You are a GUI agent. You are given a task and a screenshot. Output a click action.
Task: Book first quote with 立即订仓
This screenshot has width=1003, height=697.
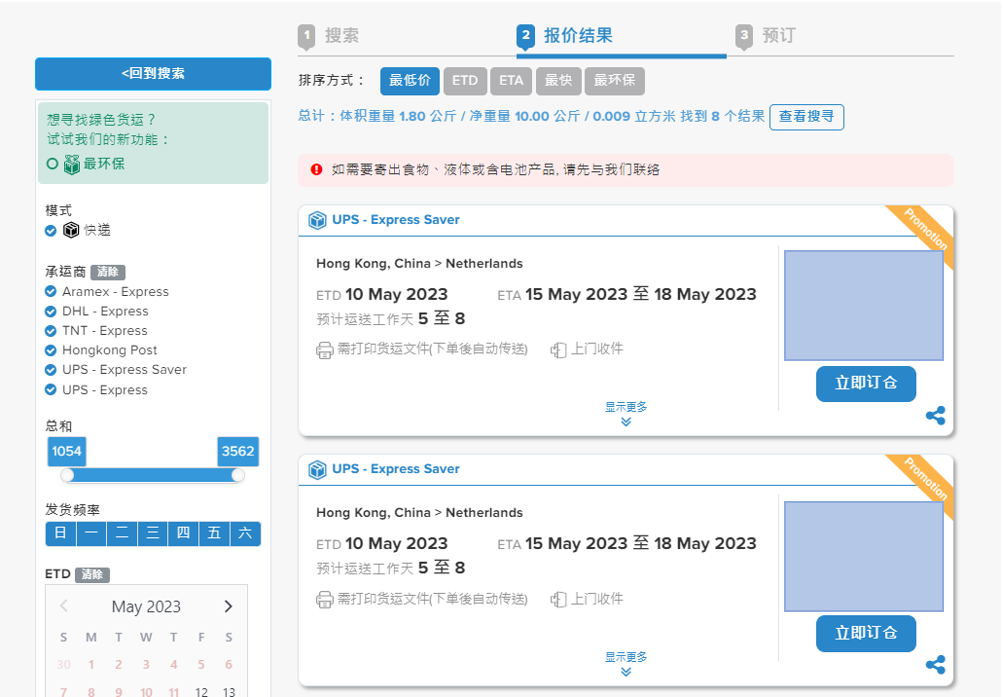pos(866,384)
